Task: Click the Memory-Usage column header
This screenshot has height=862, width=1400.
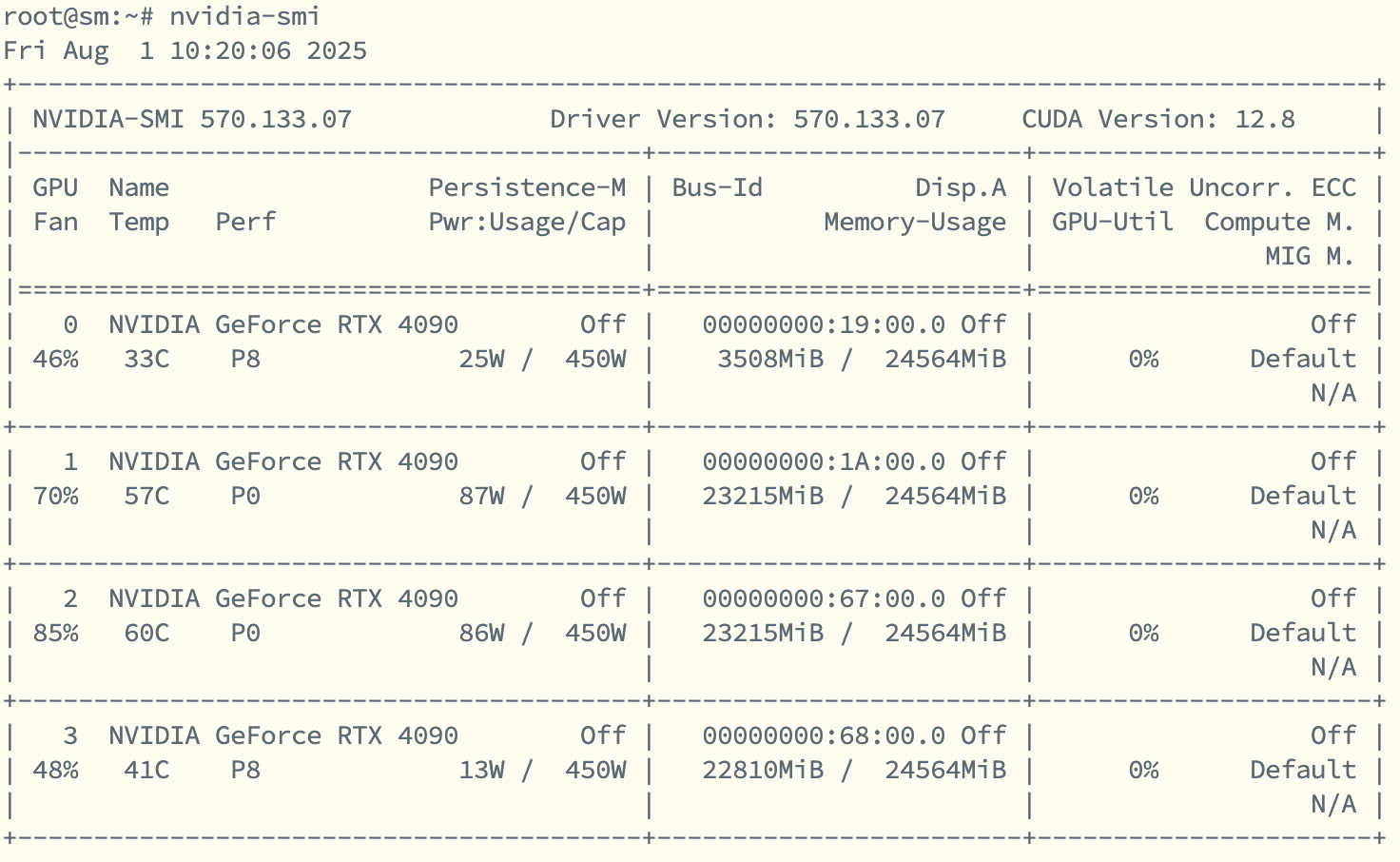Action: pyautogui.click(x=914, y=222)
